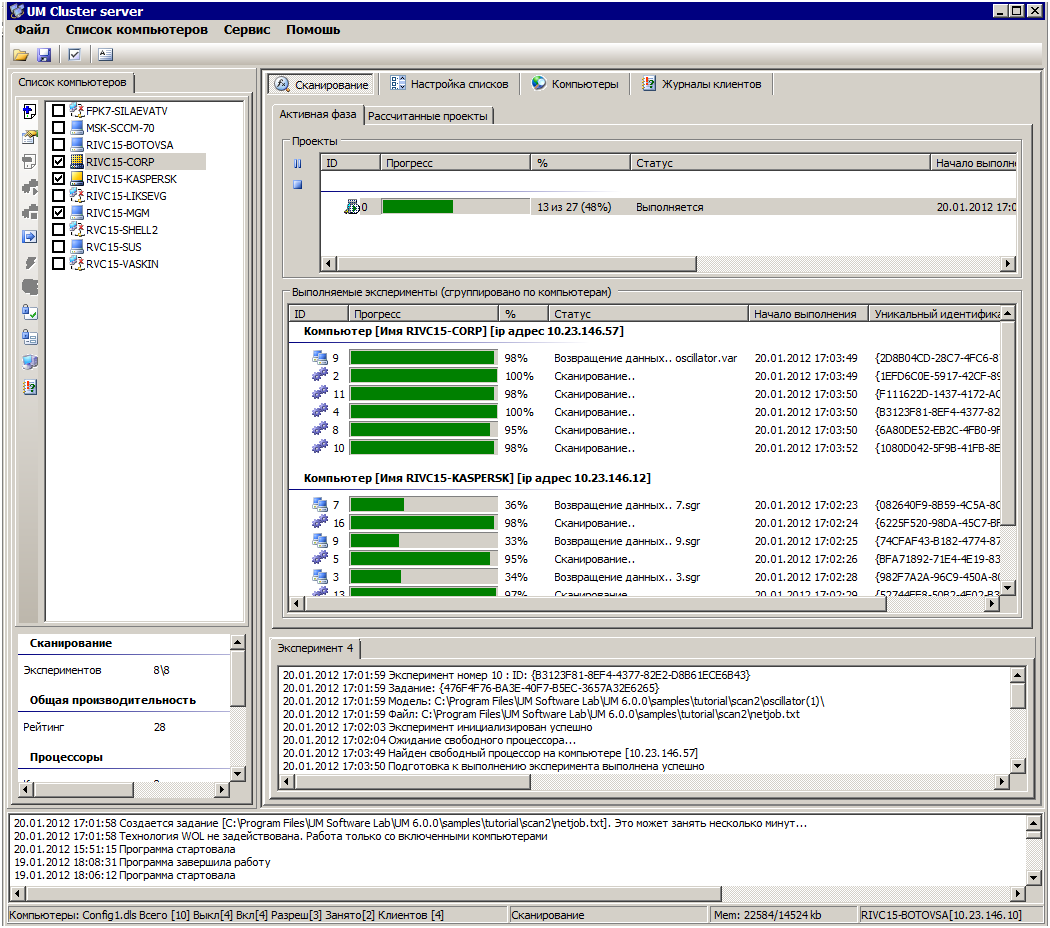1050x928 pixels.
Task: Check the RVC15-SUS checkbox
Action: (x=58, y=246)
